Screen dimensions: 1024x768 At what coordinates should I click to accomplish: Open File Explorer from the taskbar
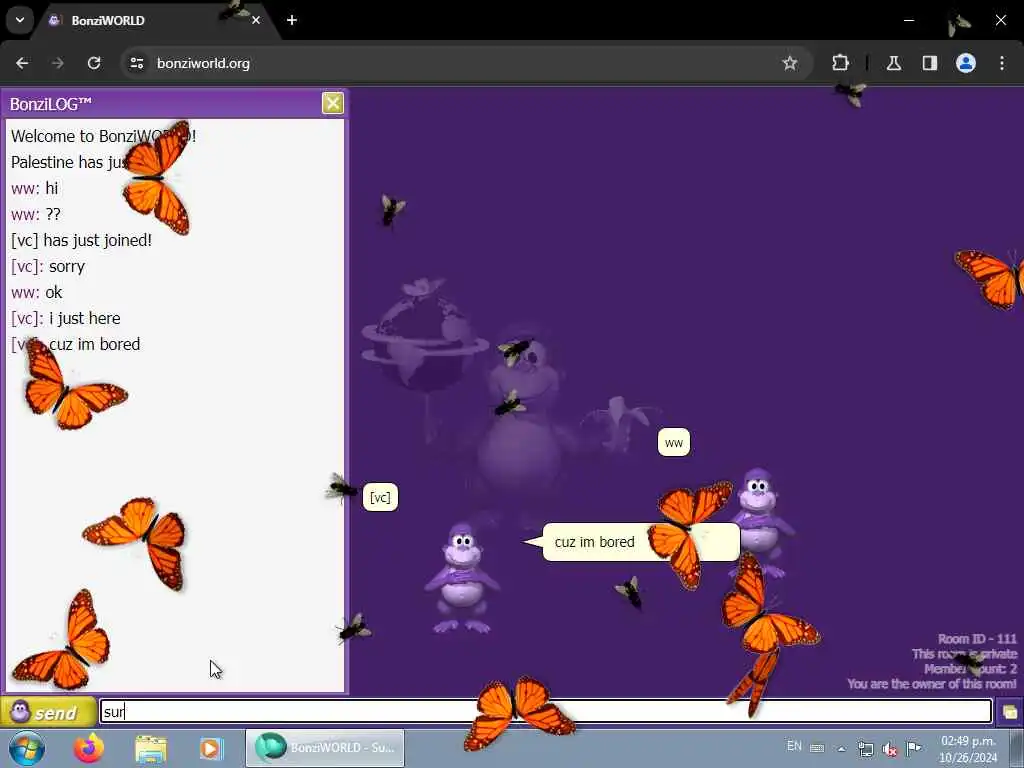coord(151,748)
